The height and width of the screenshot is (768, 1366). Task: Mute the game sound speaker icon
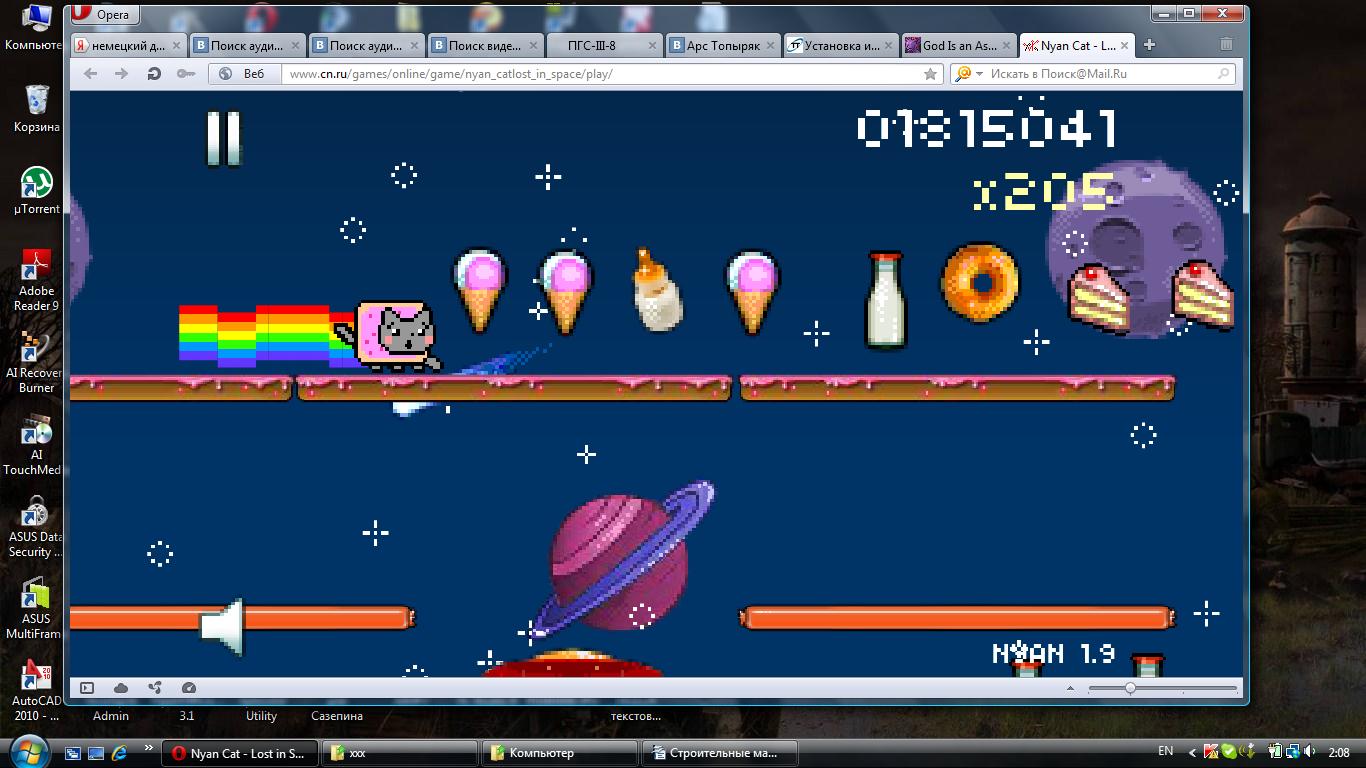[222, 628]
